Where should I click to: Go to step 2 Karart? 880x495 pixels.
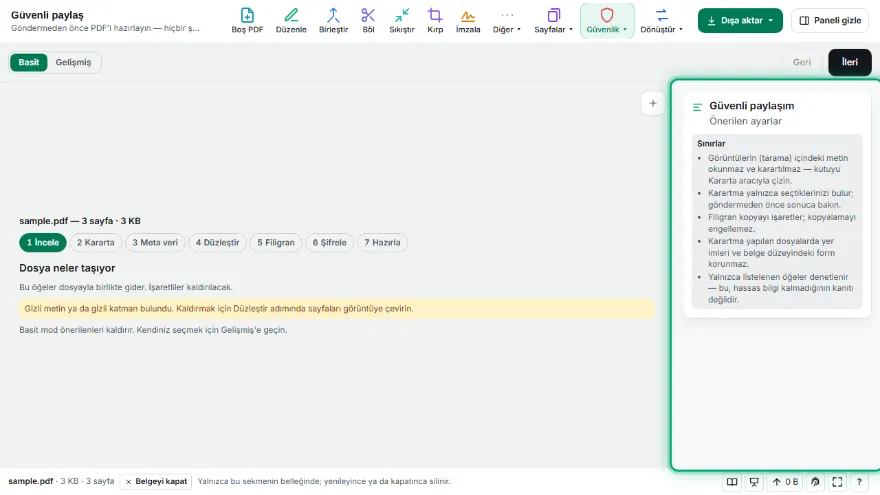[95, 242]
